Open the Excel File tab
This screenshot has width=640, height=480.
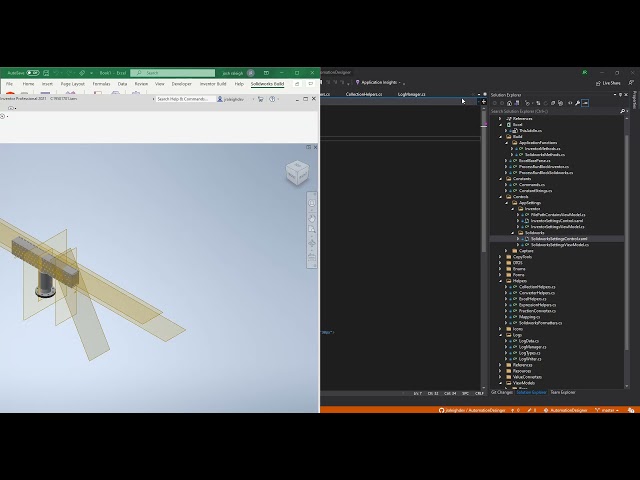tap(9, 84)
